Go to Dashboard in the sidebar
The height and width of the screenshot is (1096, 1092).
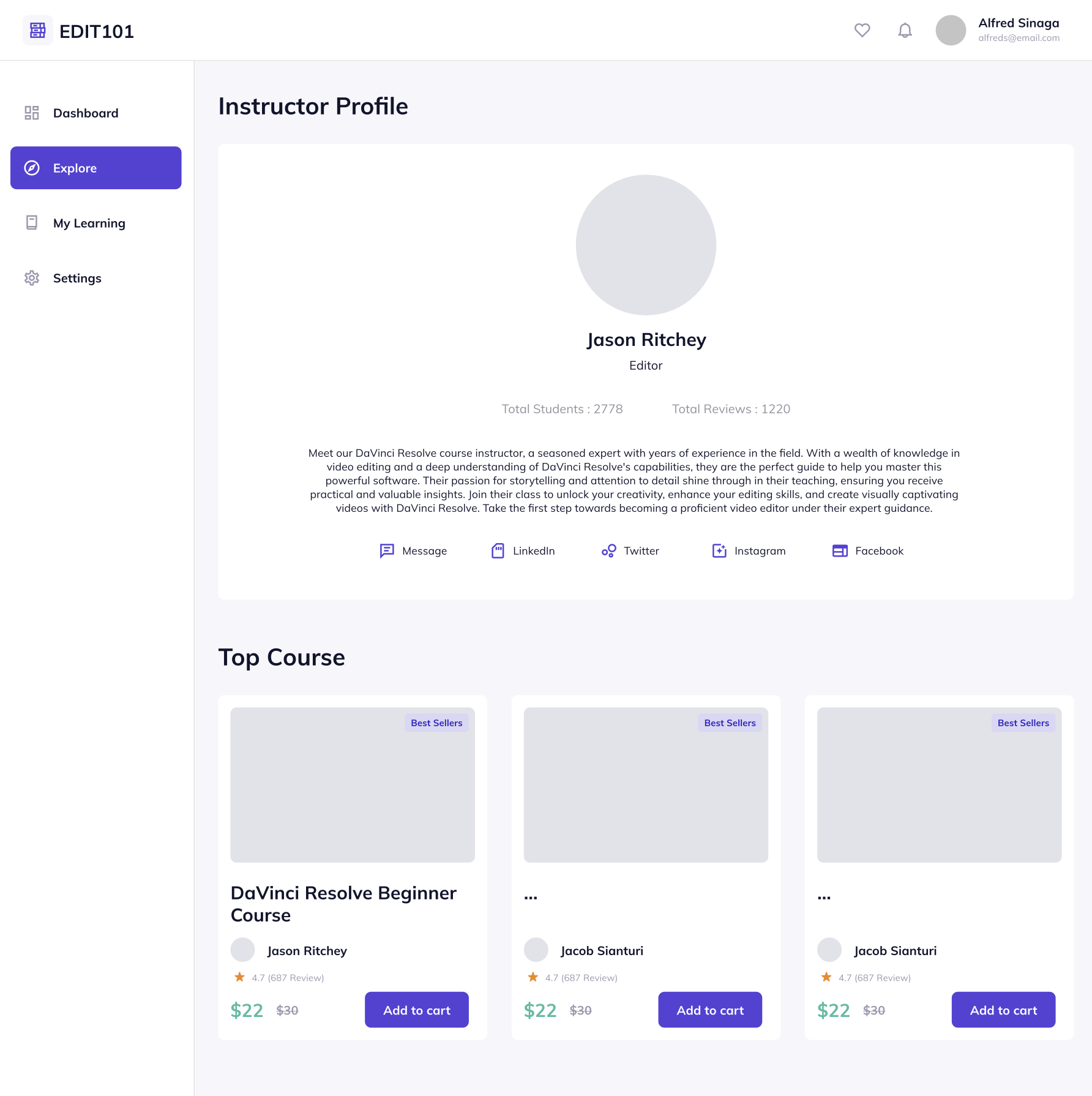coord(86,113)
